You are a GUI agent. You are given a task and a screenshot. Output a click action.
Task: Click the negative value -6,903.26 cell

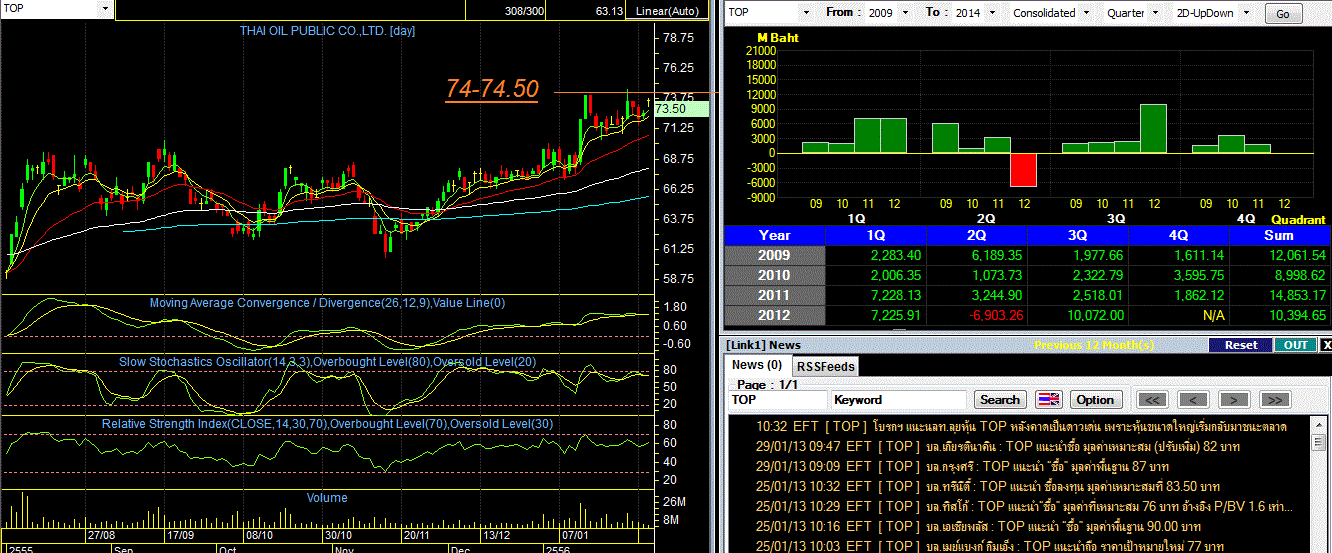click(977, 315)
